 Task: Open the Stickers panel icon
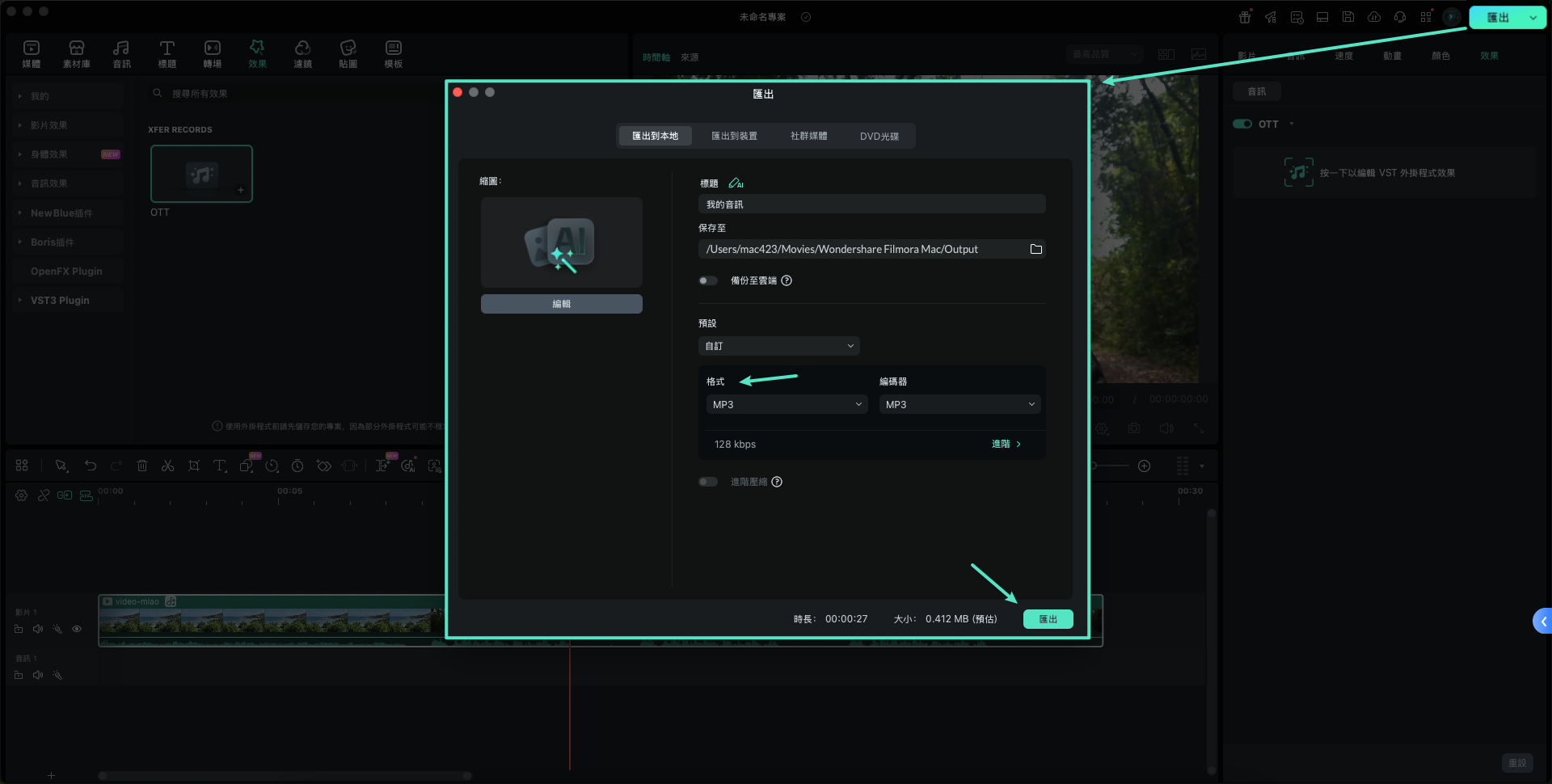coord(348,53)
